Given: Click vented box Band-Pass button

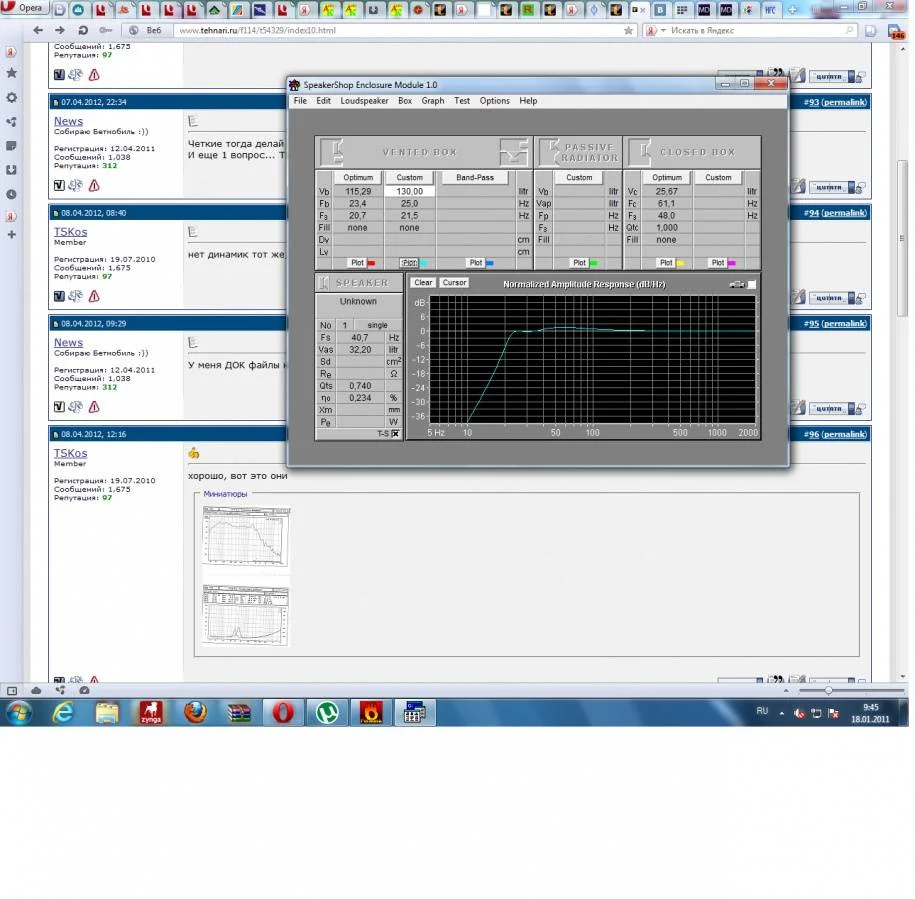Looking at the screenshot, I should (475, 177).
